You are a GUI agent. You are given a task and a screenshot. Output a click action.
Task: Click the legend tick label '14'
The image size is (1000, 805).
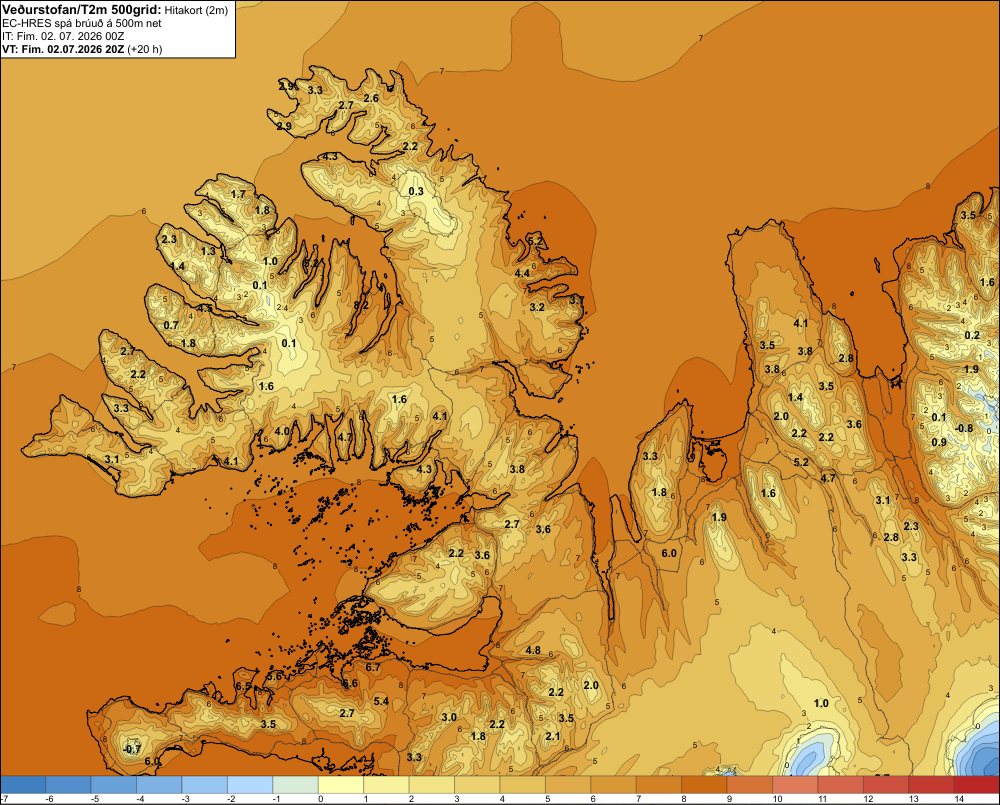click(x=959, y=799)
